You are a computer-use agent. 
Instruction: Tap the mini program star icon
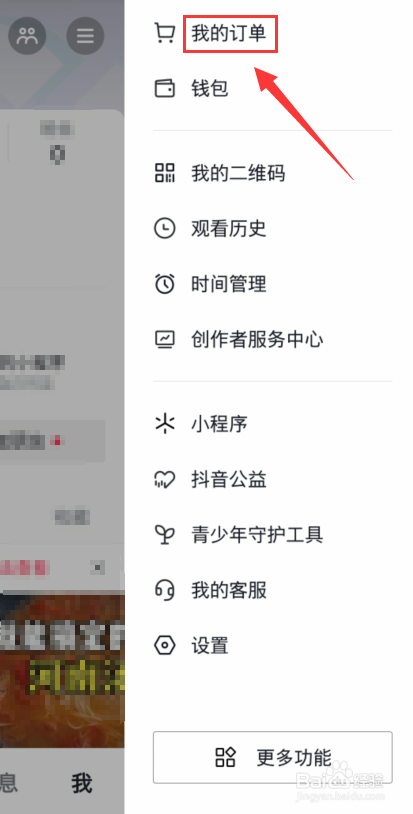point(165,424)
